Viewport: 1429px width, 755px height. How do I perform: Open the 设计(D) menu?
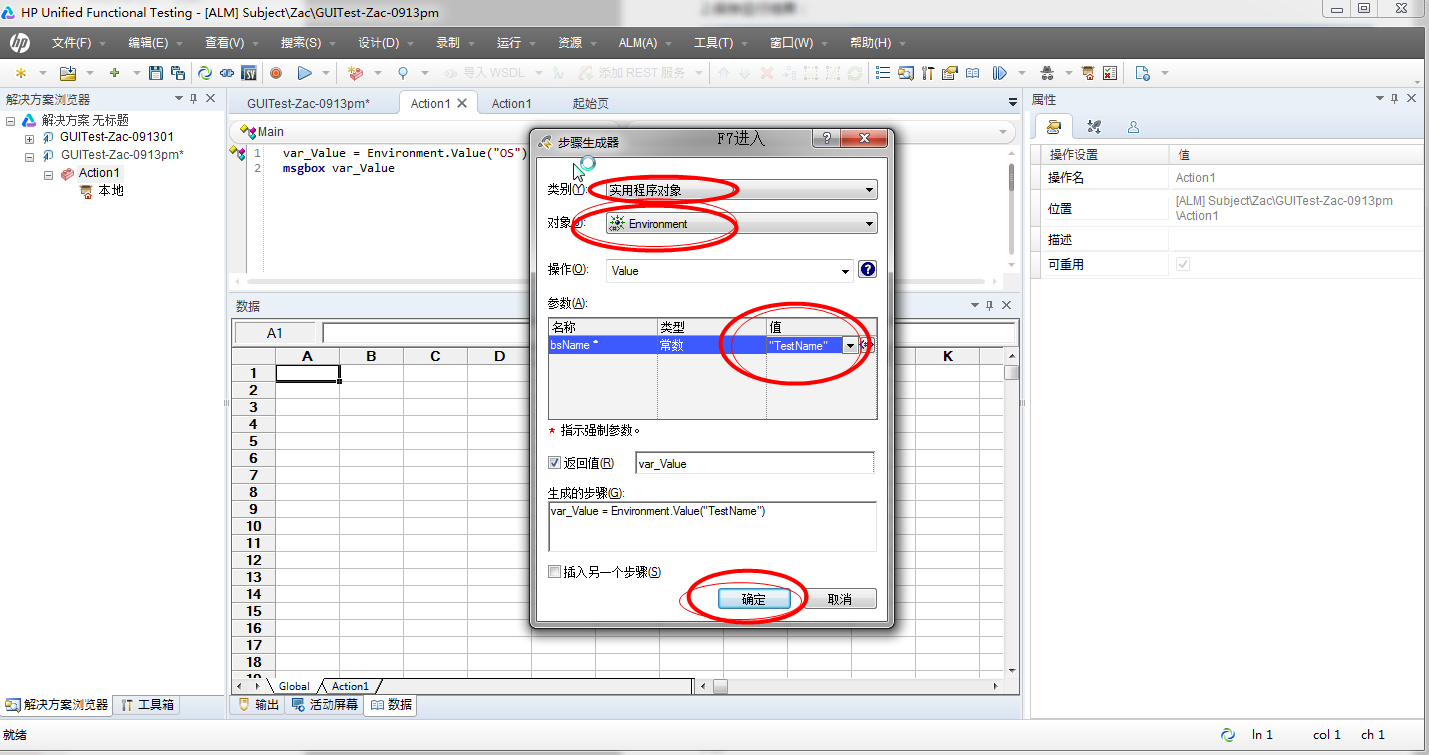(378, 43)
